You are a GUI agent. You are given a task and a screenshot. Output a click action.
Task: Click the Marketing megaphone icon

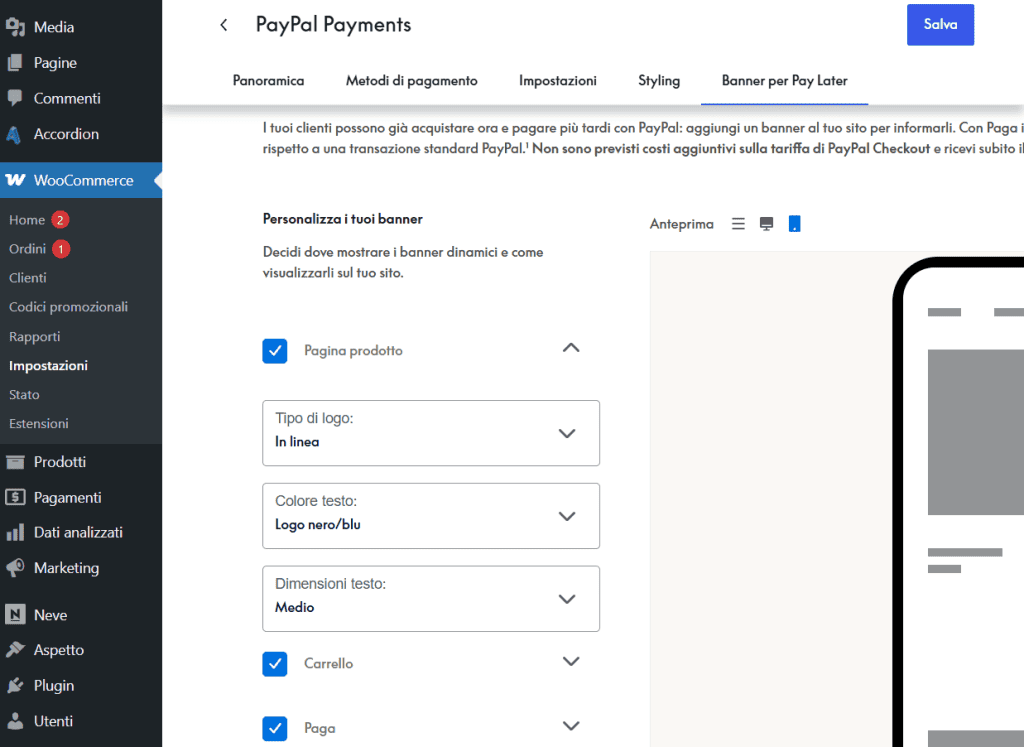(15, 567)
